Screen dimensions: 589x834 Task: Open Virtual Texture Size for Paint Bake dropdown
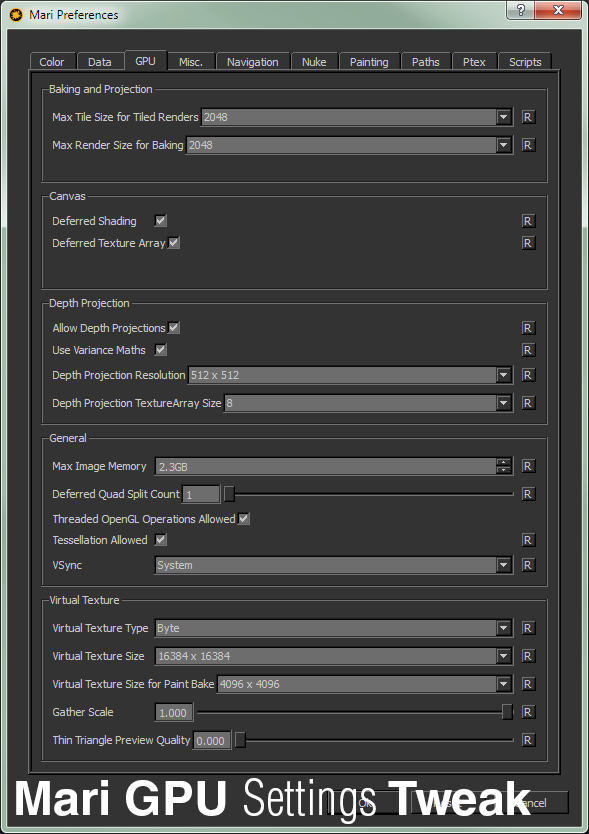click(x=503, y=684)
